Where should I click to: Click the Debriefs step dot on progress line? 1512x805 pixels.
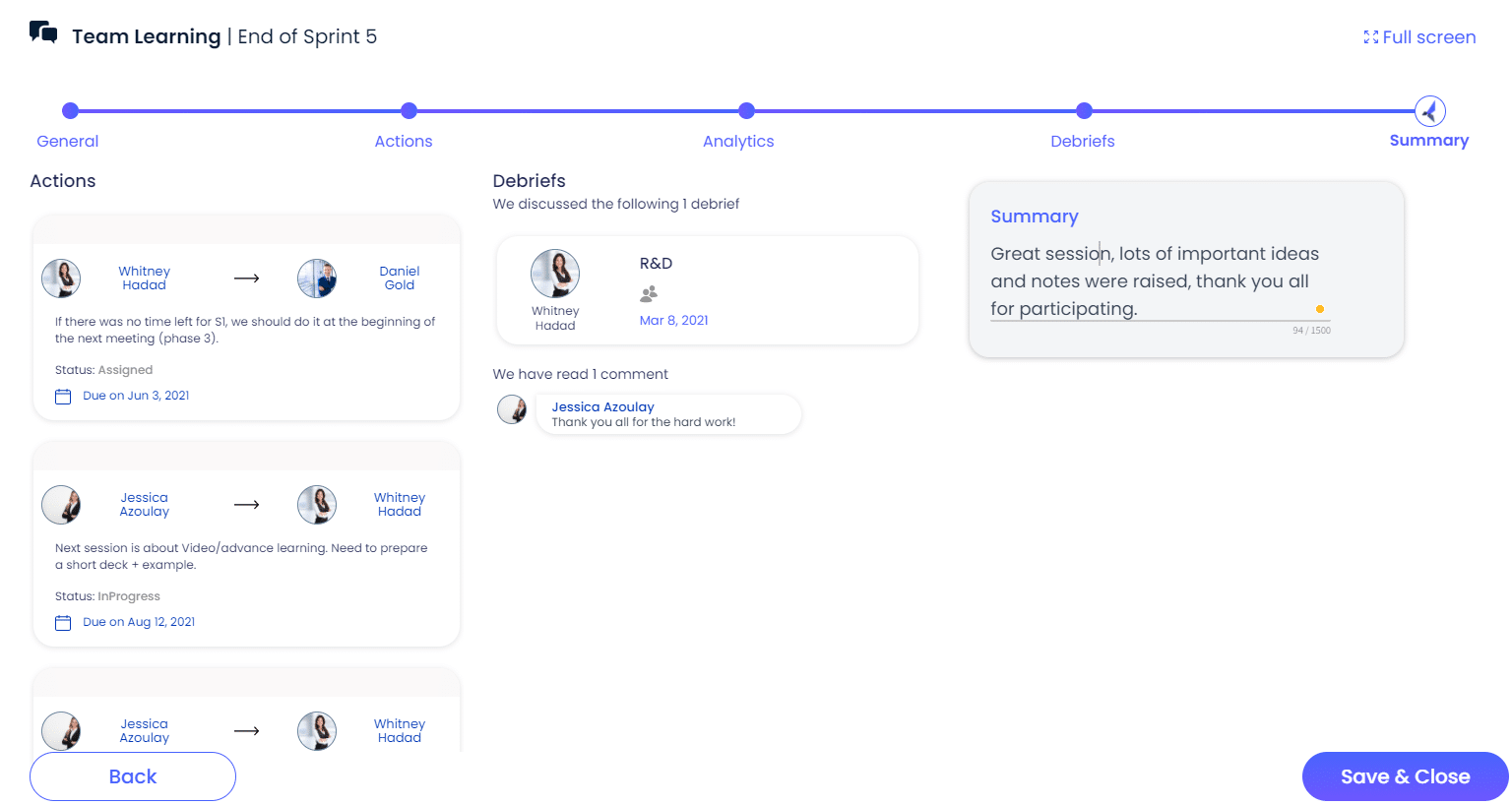click(x=1085, y=111)
